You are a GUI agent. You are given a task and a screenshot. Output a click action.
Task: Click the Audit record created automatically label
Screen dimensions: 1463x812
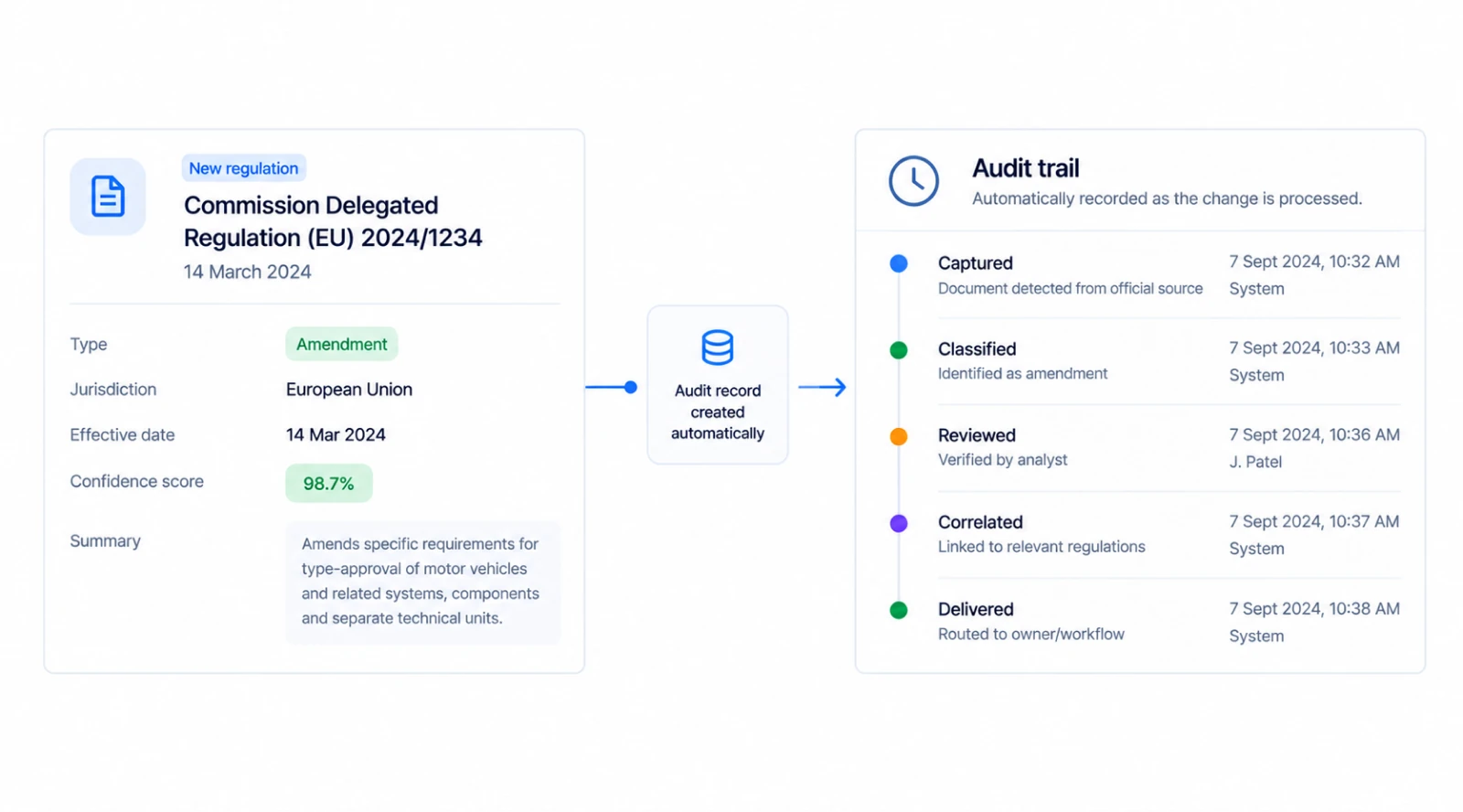point(718,412)
